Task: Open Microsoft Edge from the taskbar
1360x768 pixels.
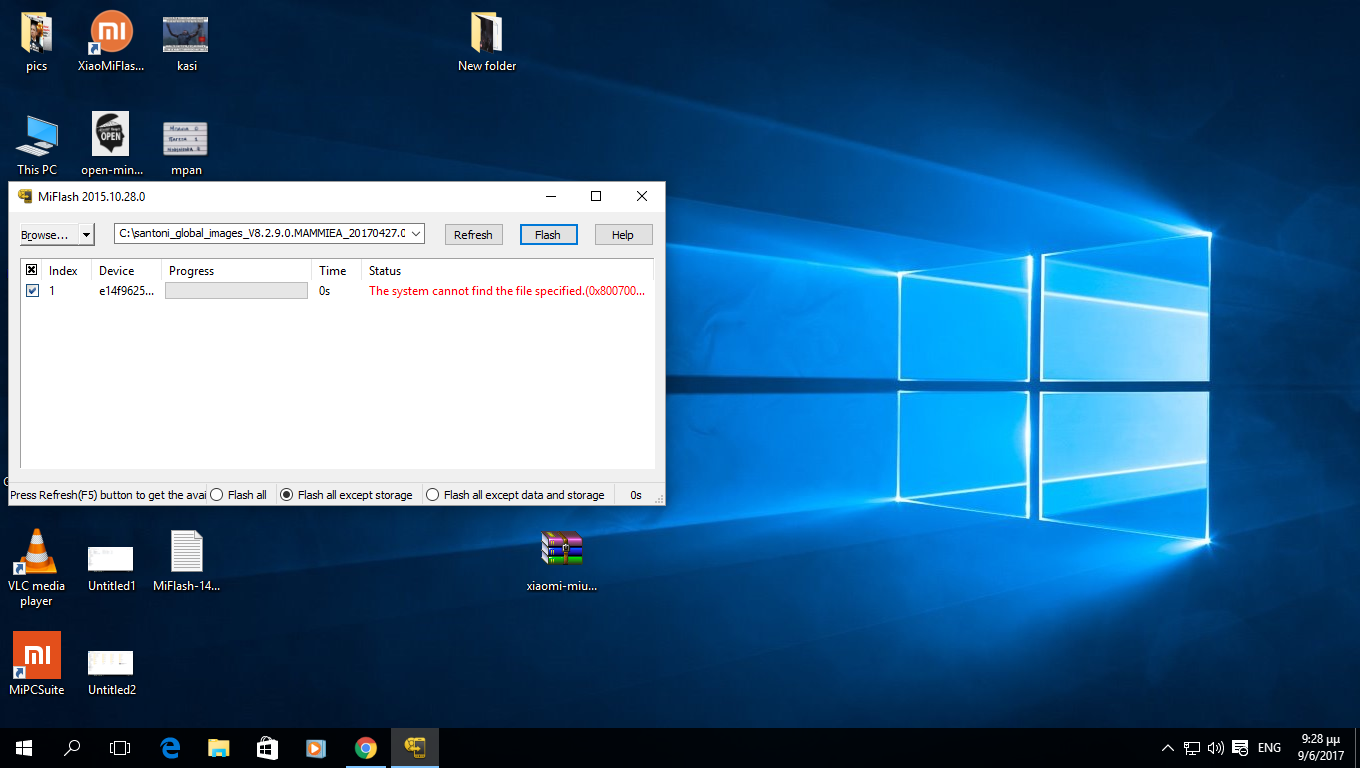Action: point(170,747)
